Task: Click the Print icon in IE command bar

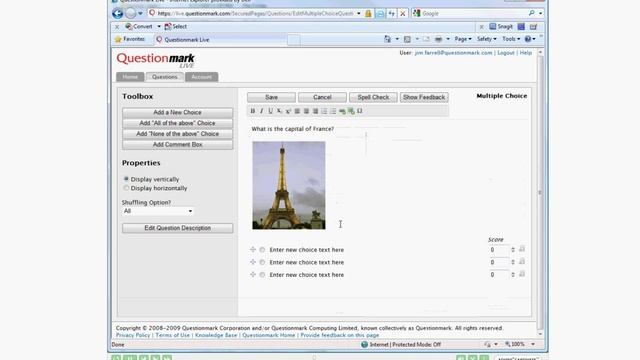Action: click(x=438, y=39)
